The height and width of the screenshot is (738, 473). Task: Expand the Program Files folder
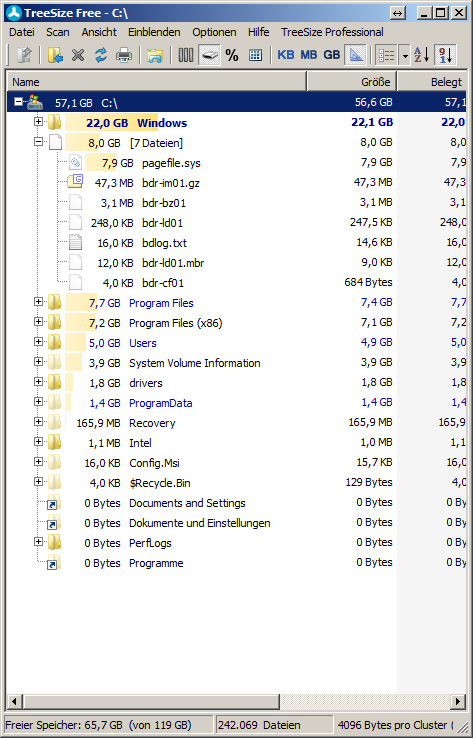39,302
